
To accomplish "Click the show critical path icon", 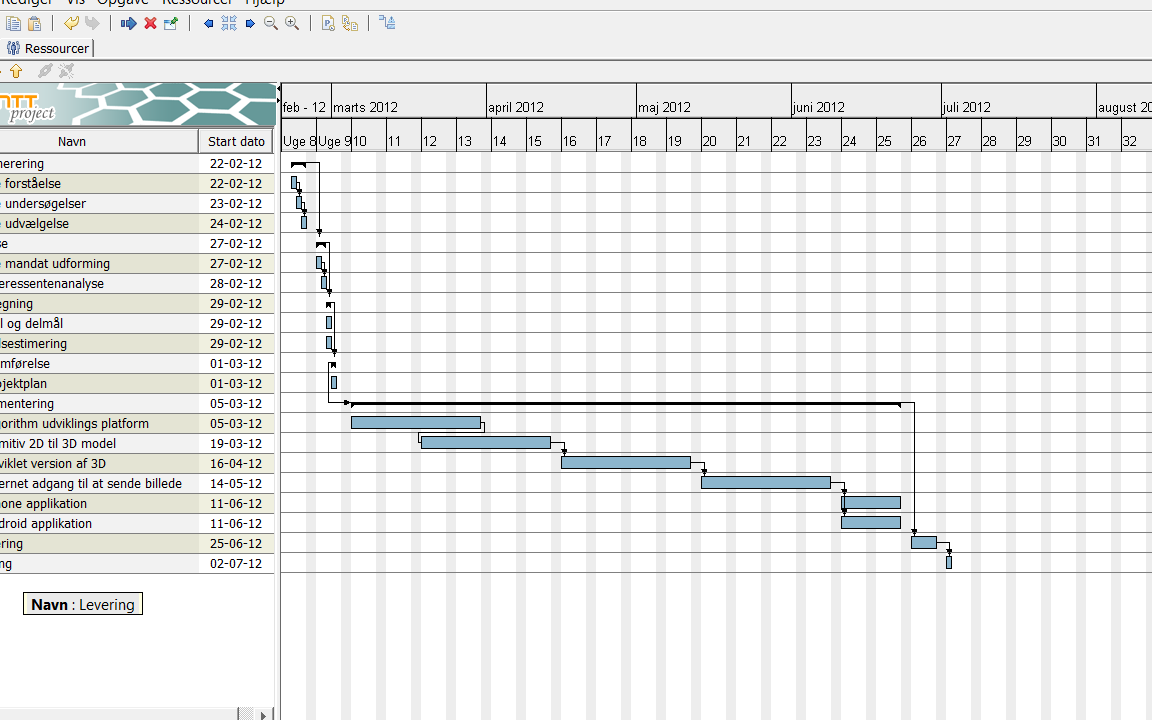I will point(387,23).
